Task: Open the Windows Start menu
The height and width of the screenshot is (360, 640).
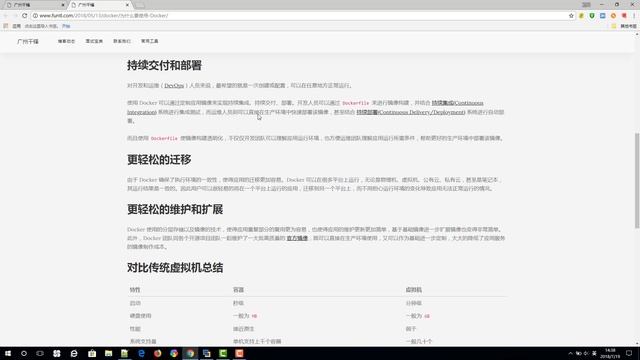Action: (x=8, y=353)
